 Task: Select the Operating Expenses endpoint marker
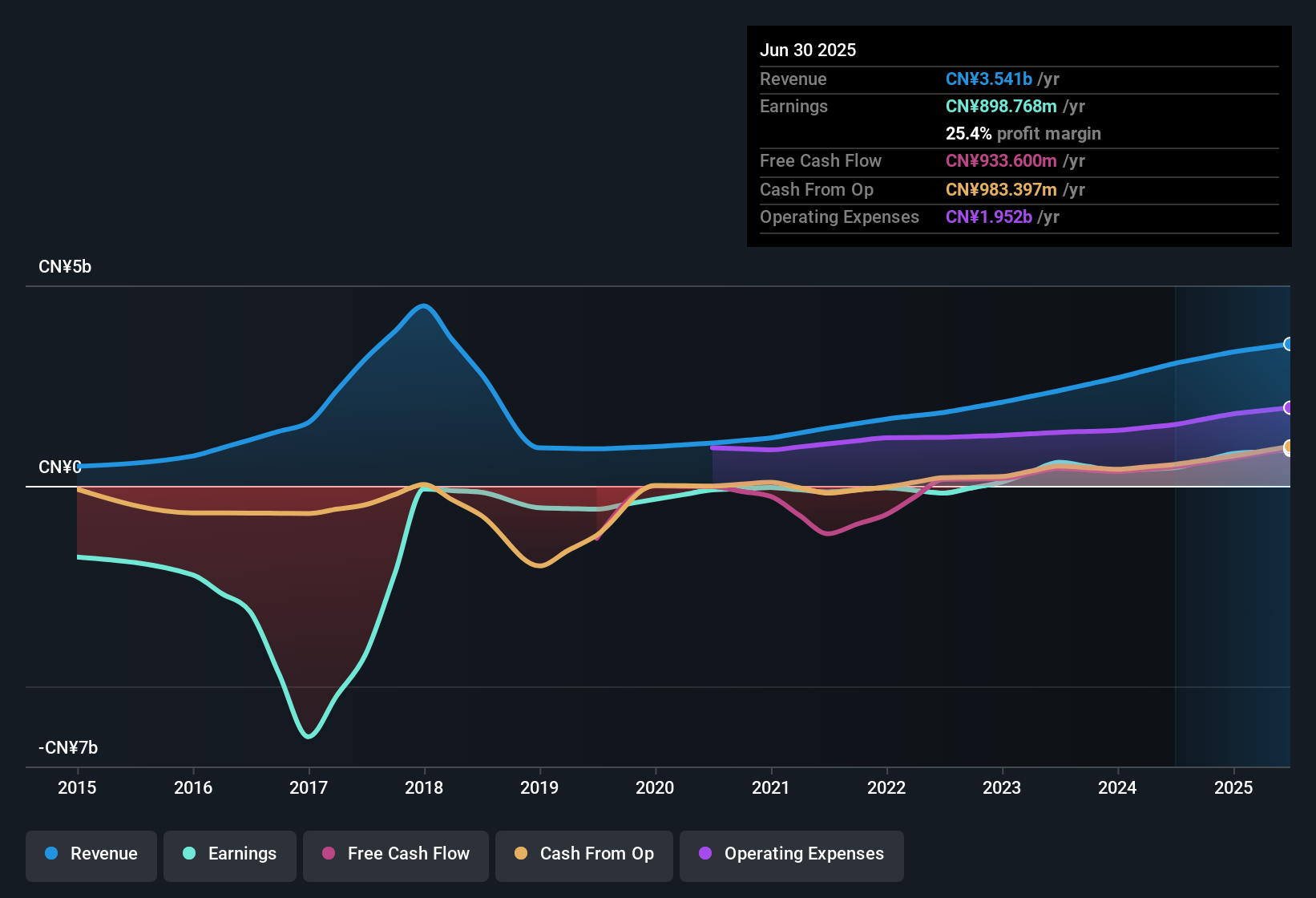click(x=1289, y=408)
